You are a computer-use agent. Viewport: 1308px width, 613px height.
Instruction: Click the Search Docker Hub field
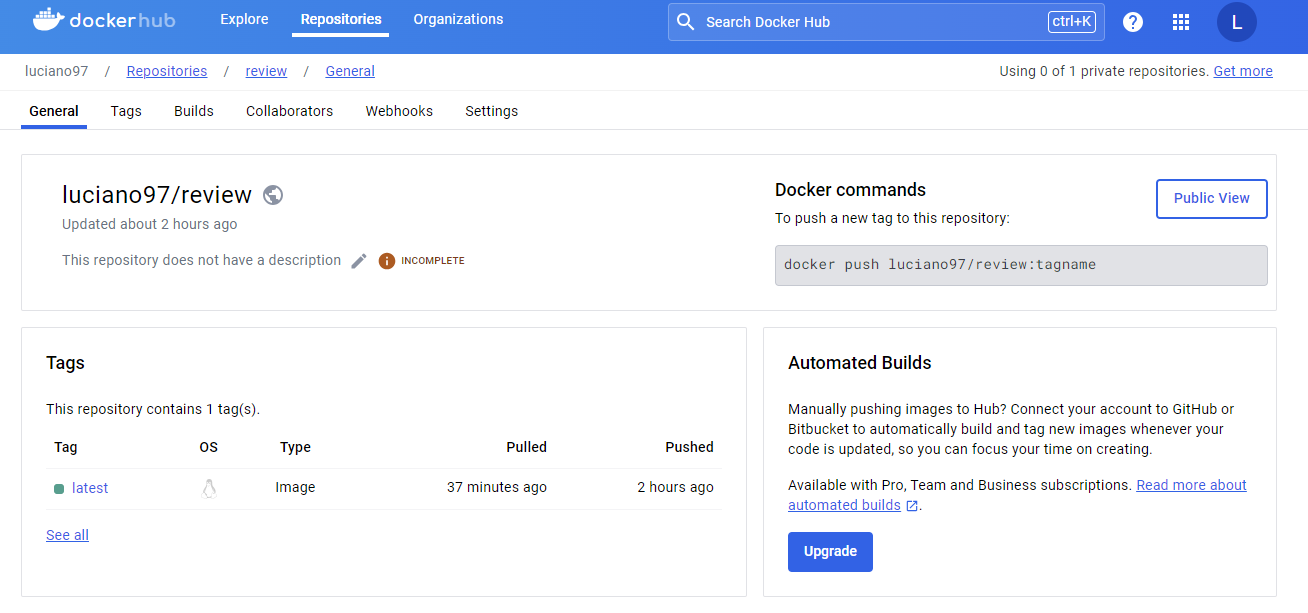[x=886, y=22]
